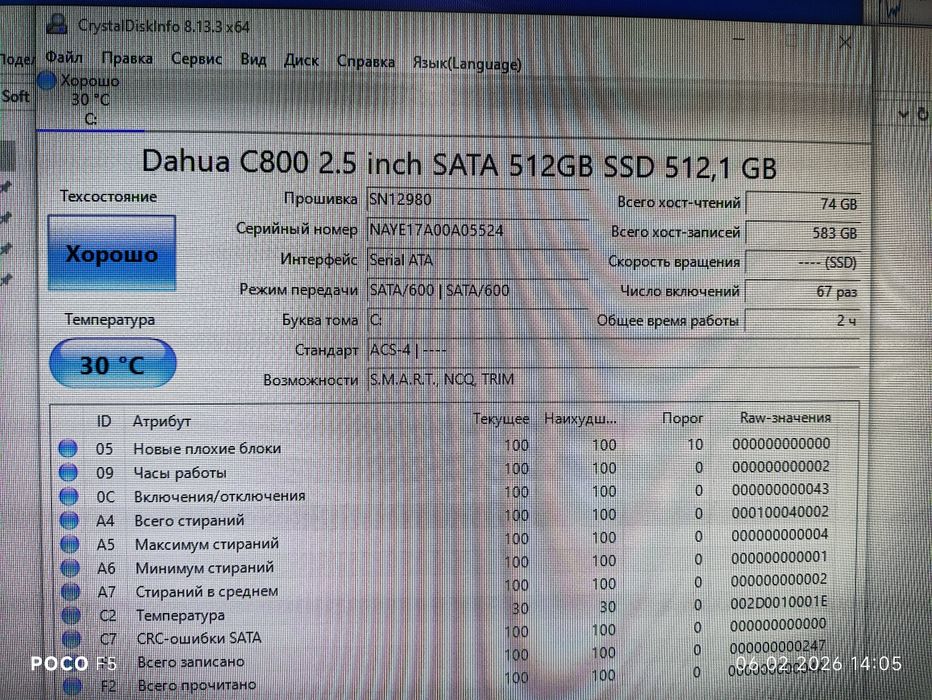Click the Порог column header
This screenshot has width=932, height=700.
click(682, 418)
